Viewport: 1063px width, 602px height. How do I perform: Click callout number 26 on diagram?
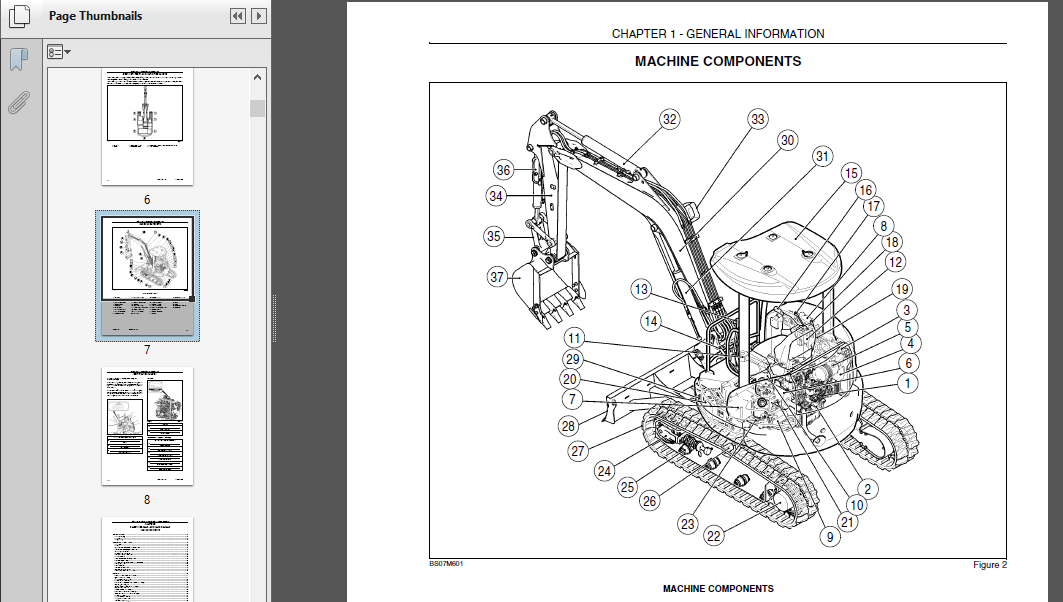pos(649,501)
